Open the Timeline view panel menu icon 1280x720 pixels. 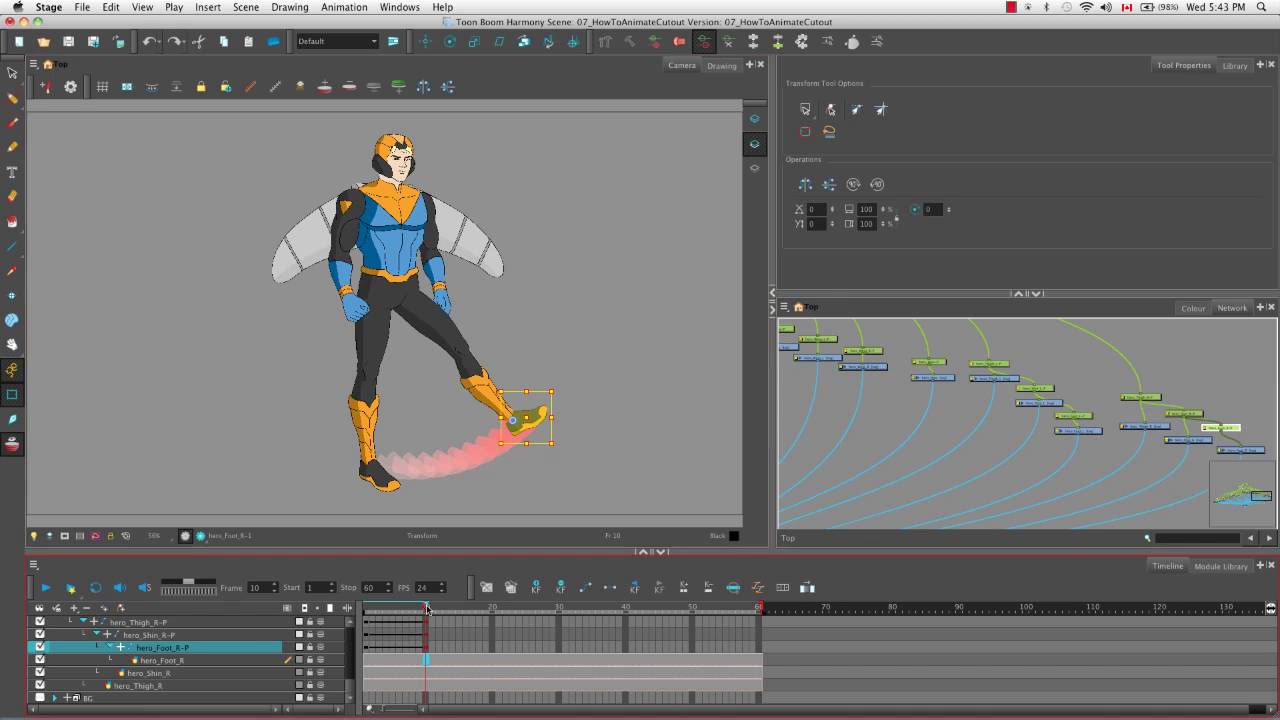(x=33, y=565)
